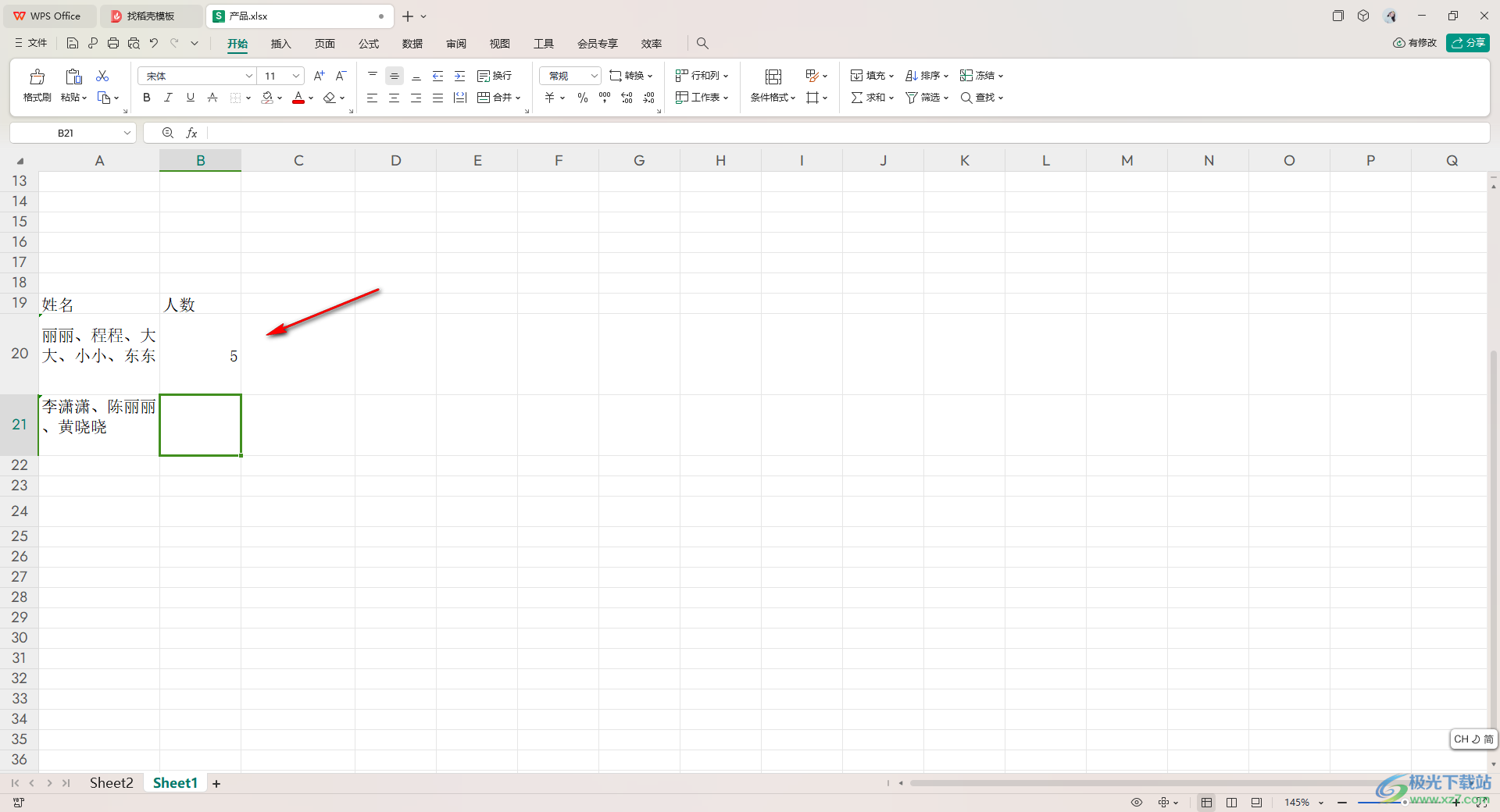Screen dimensions: 1500x812
Task: Click the Sum (求和) button
Action: [872, 98]
